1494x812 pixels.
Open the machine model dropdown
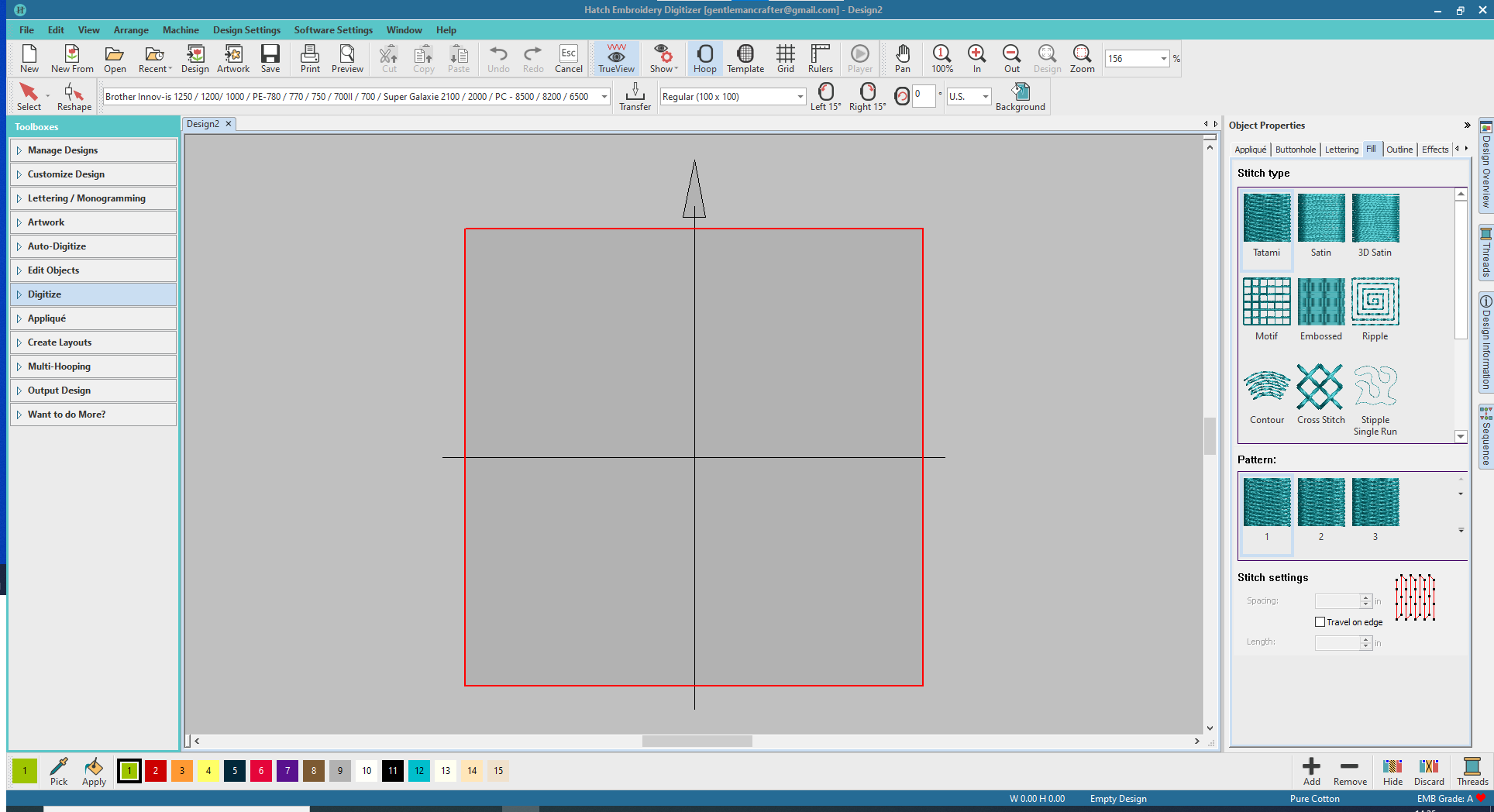coord(604,97)
